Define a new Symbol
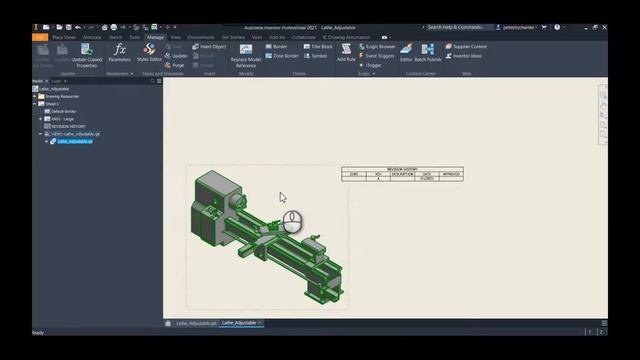 click(x=316, y=56)
